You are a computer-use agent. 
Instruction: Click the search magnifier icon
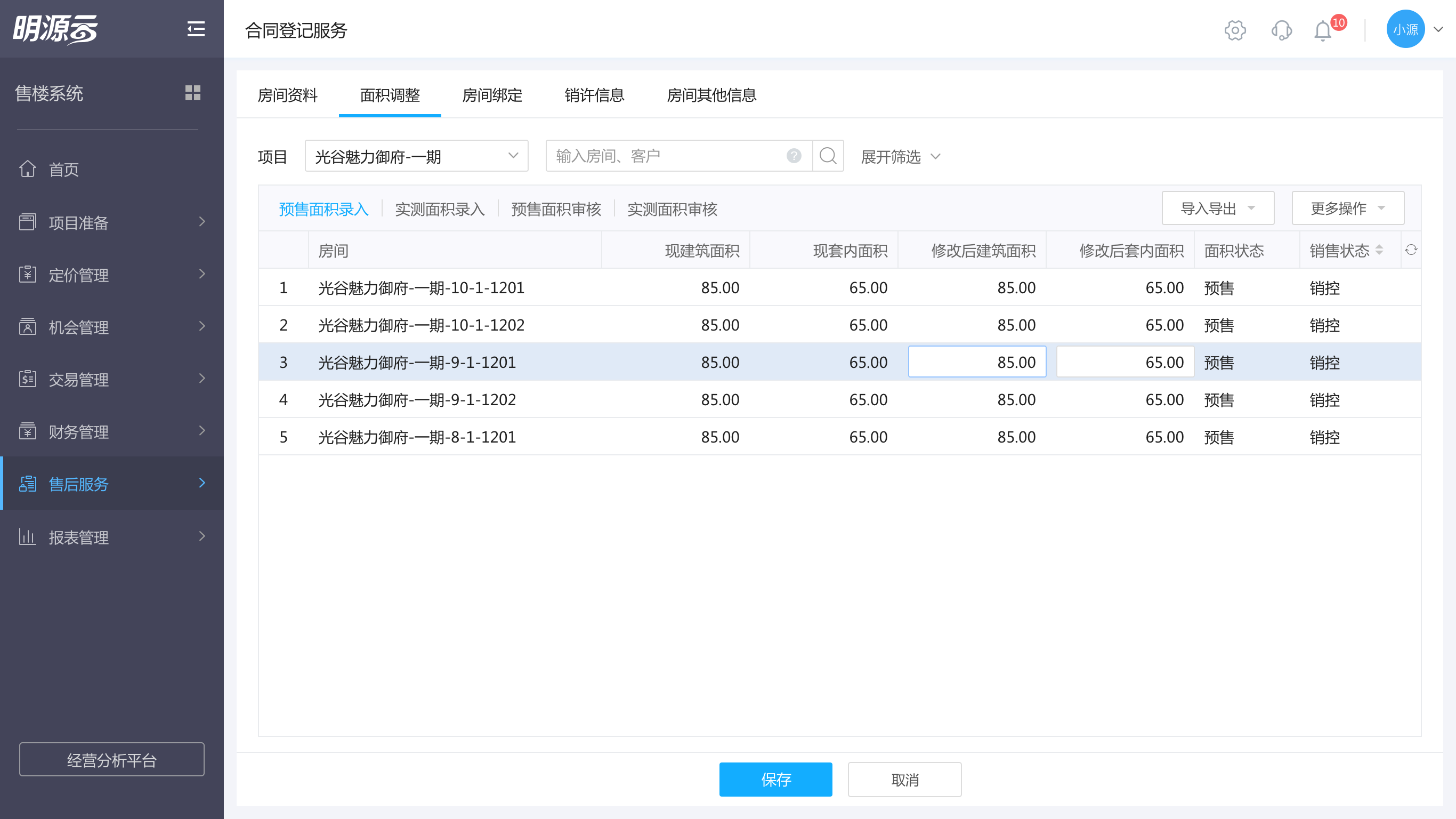click(x=828, y=156)
